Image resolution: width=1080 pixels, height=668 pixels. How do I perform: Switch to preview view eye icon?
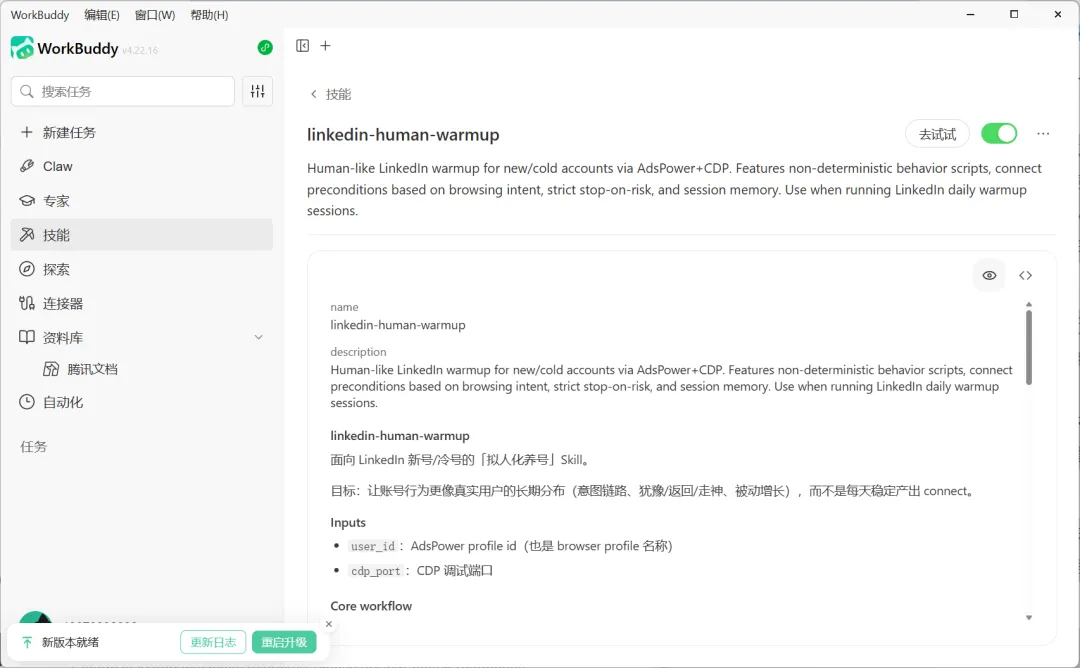click(x=989, y=275)
